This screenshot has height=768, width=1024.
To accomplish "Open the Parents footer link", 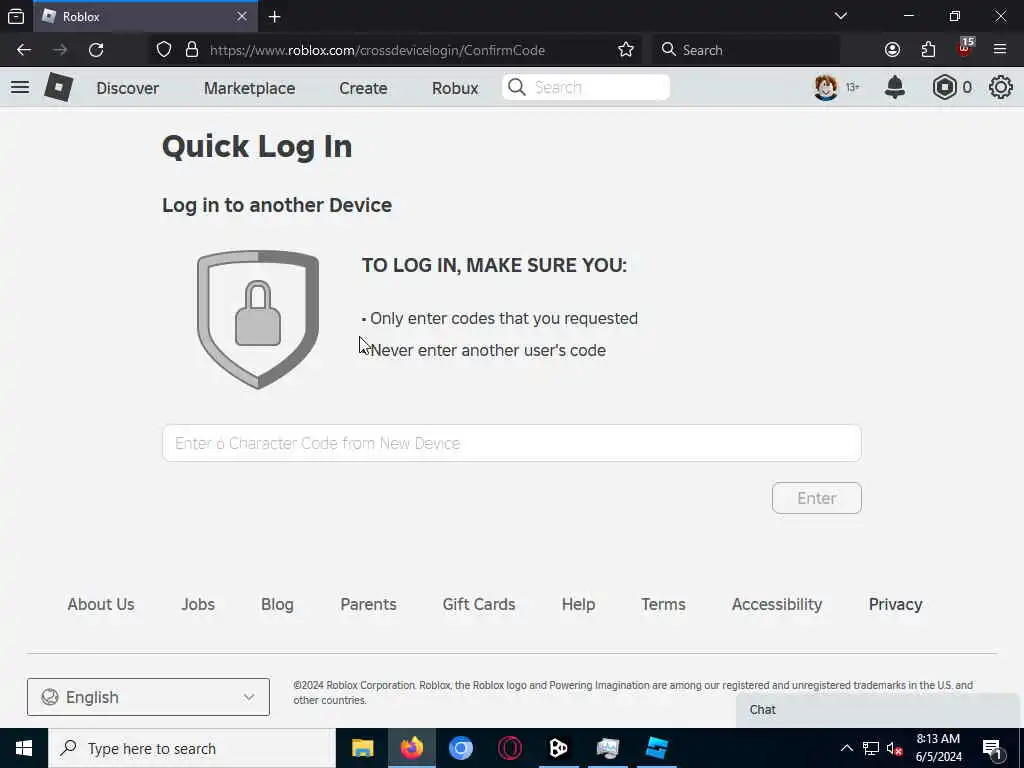I will coord(368,604).
